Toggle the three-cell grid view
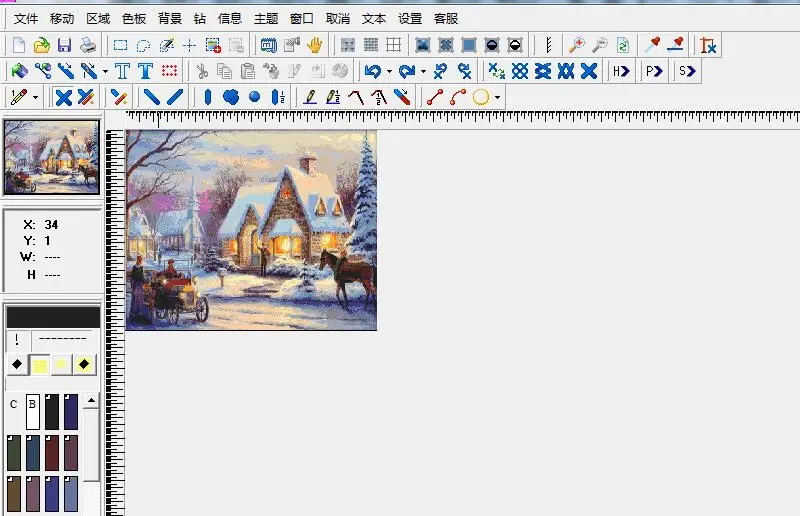 393,45
